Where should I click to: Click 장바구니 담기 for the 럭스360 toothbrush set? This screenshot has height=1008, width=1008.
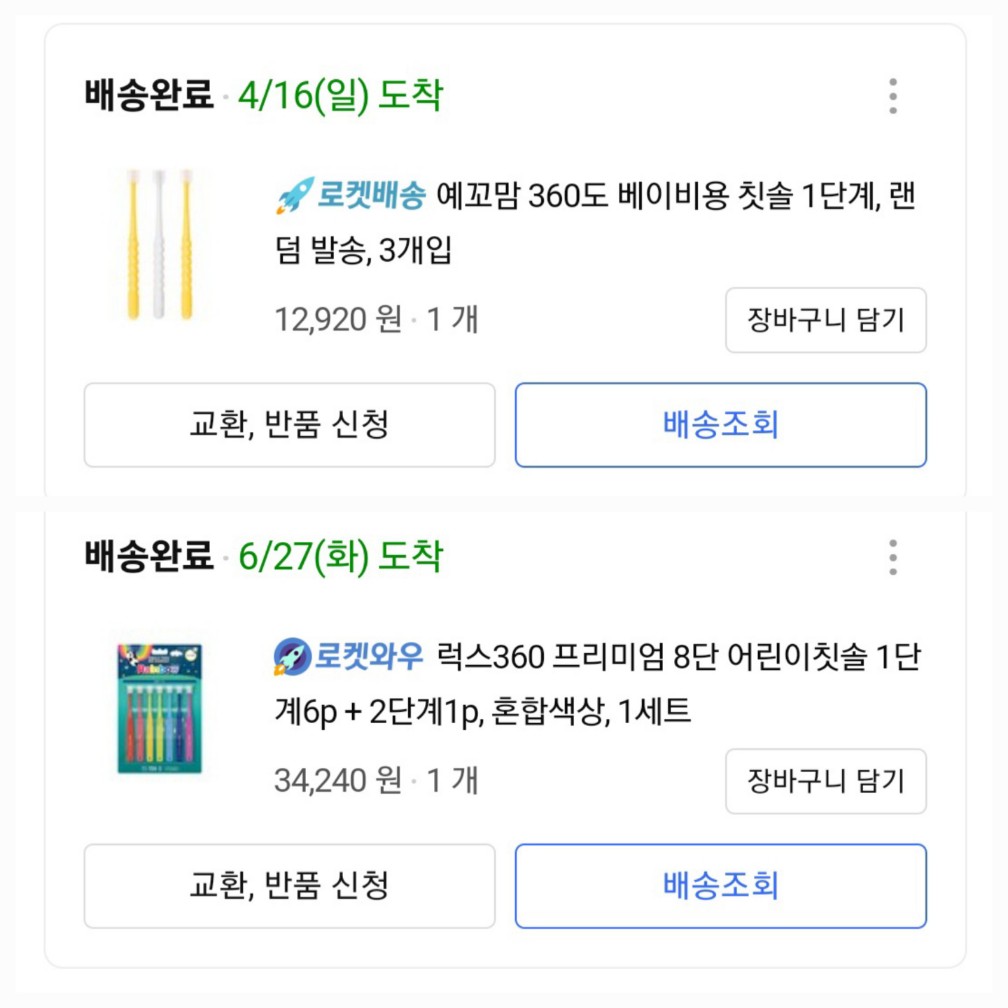pos(824,782)
